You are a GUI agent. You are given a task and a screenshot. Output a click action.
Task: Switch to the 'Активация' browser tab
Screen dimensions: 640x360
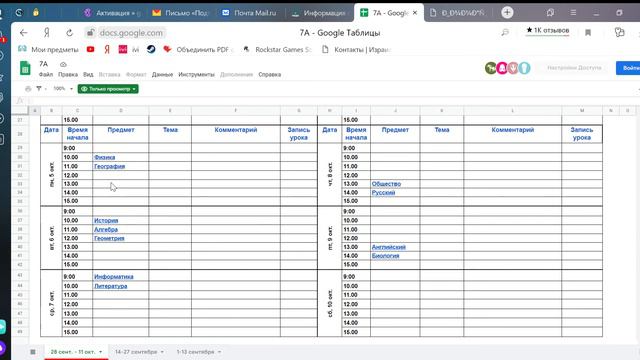[x=113, y=13]
